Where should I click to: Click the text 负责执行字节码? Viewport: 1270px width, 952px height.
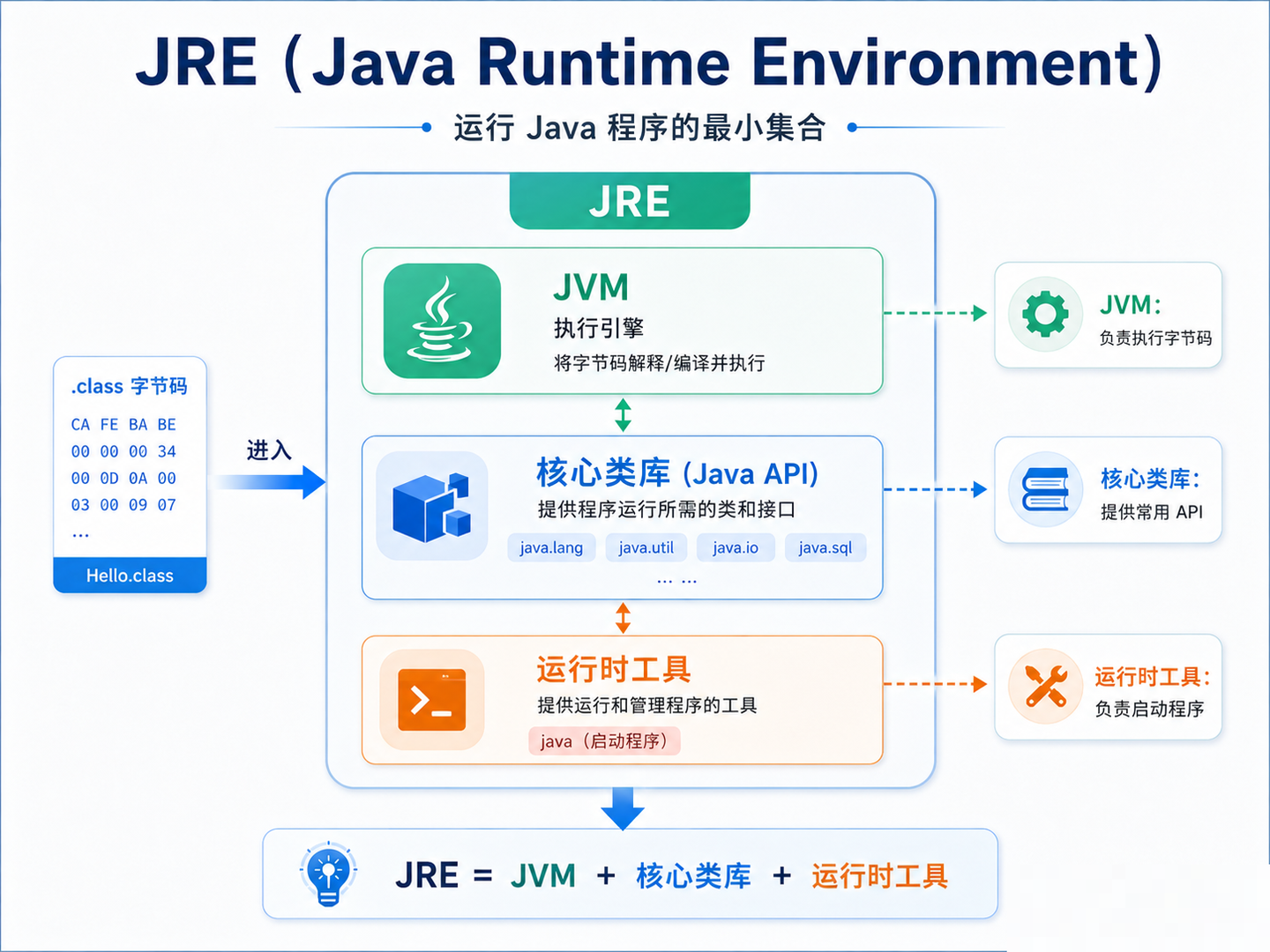tap(1155, 338)
